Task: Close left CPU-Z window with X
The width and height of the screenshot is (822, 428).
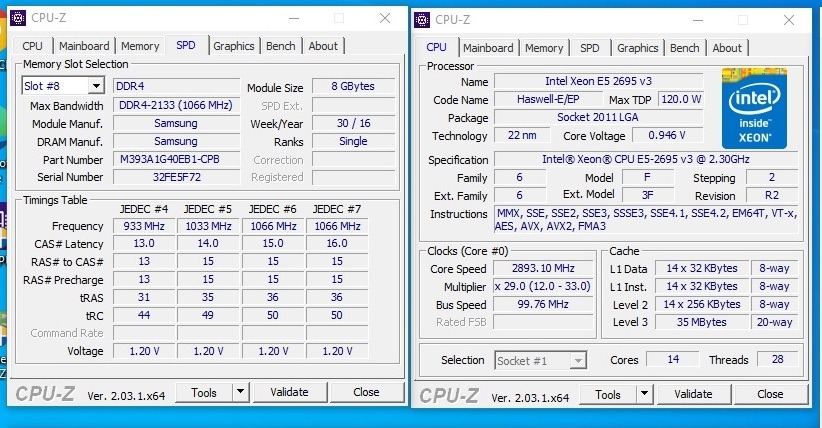Action: 385,18
